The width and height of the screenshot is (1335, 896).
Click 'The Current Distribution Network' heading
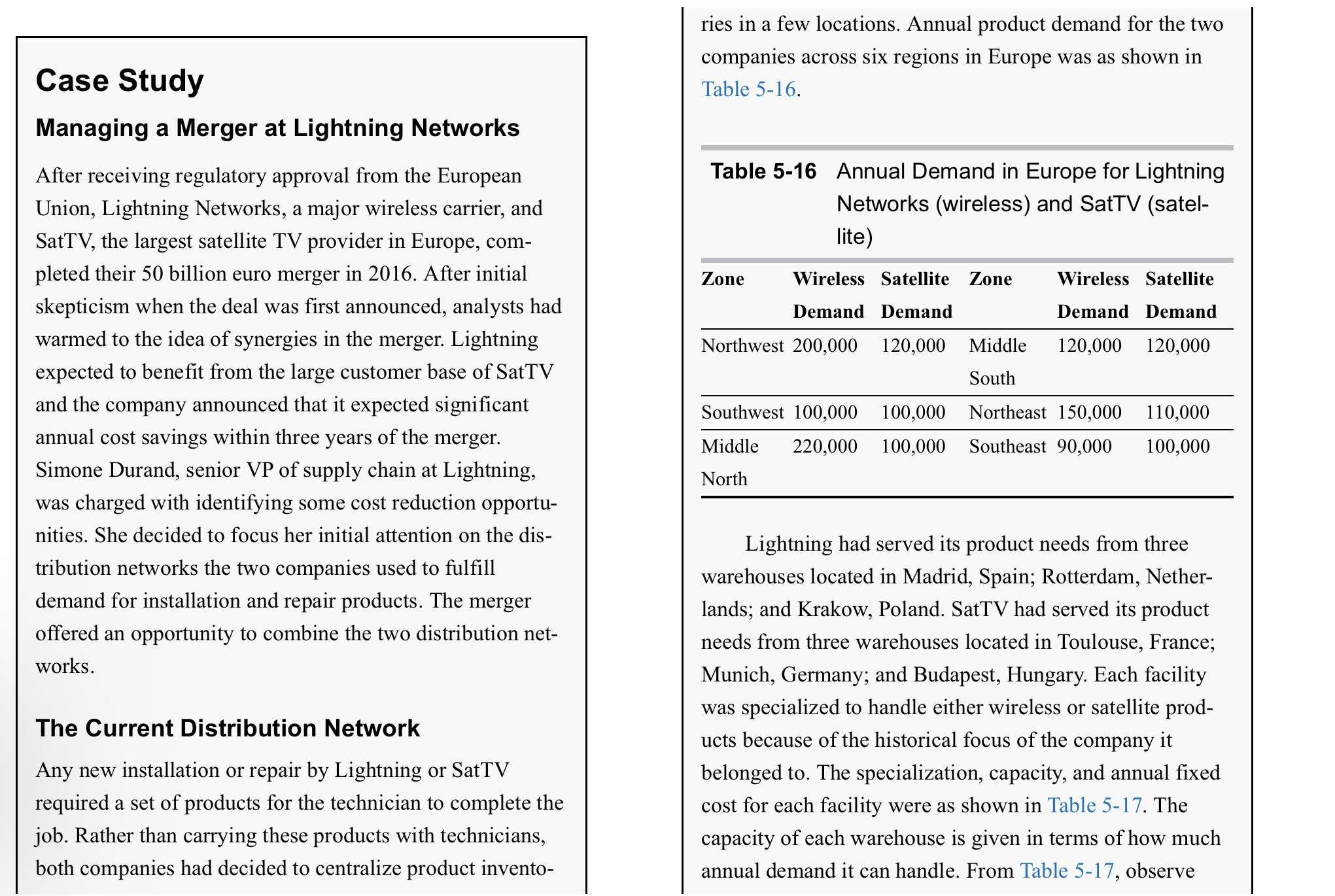click(228, 728)
